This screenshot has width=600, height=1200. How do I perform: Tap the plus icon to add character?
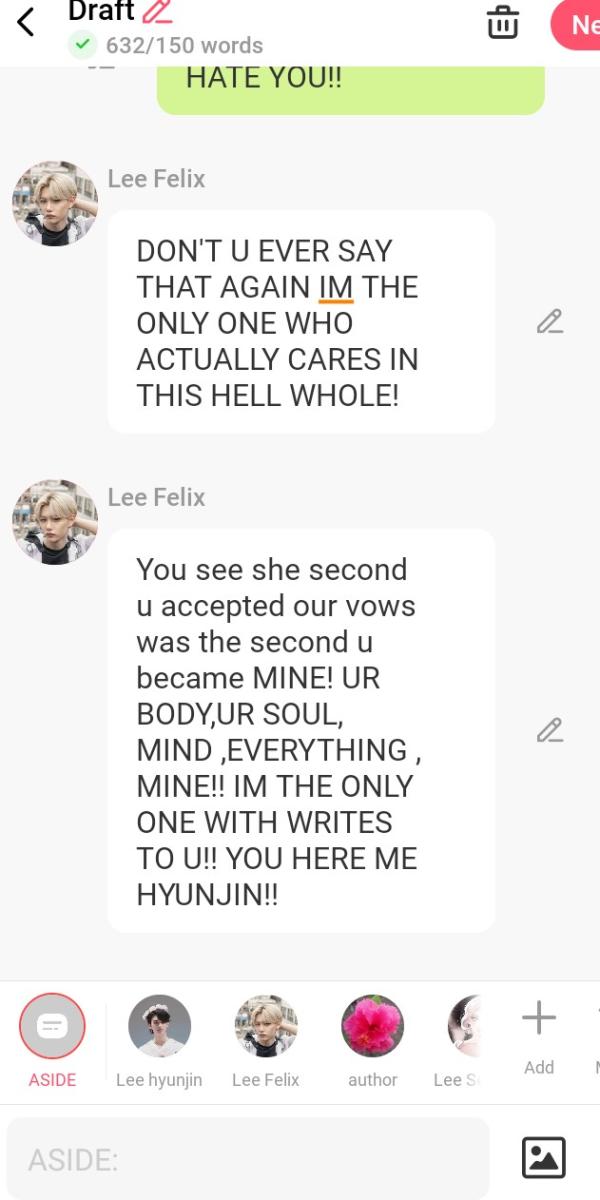tap(539, 1018)
